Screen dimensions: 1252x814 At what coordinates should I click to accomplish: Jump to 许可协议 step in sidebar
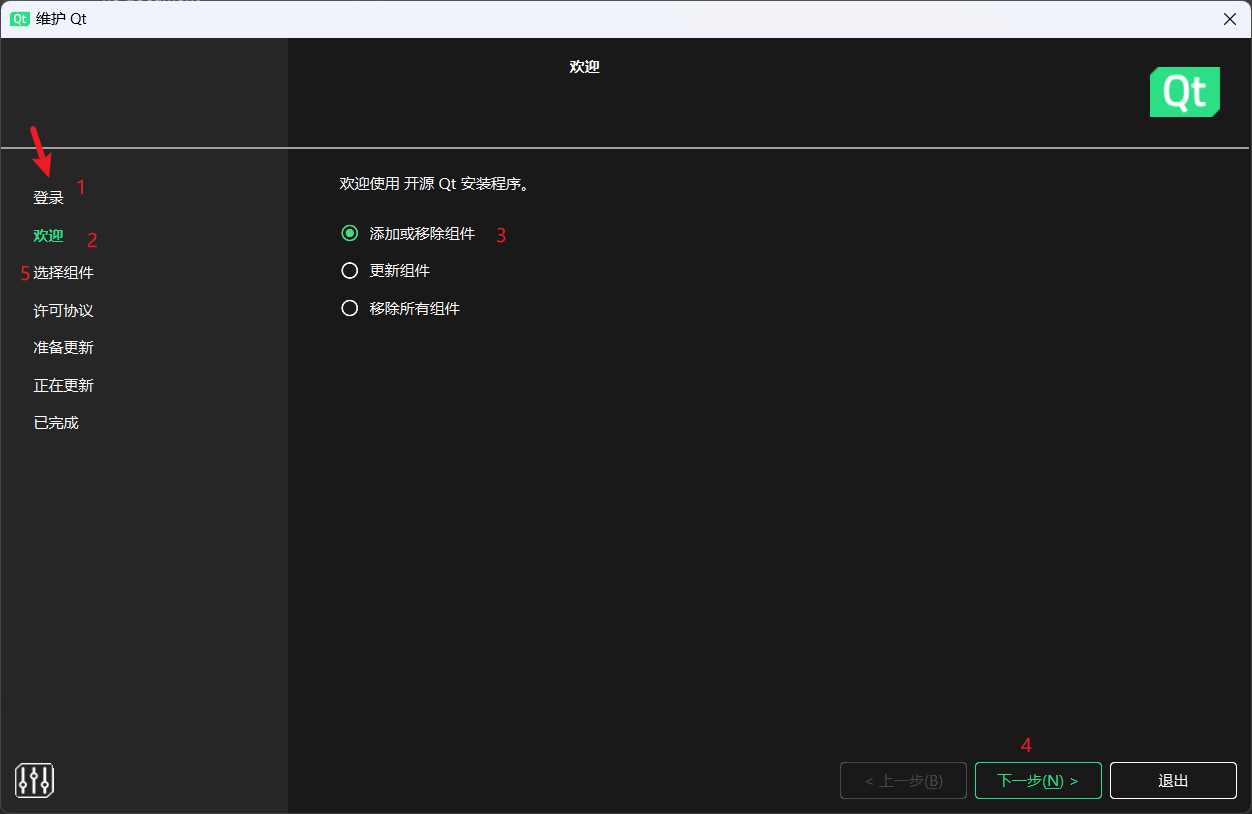[x=63, y=311]
